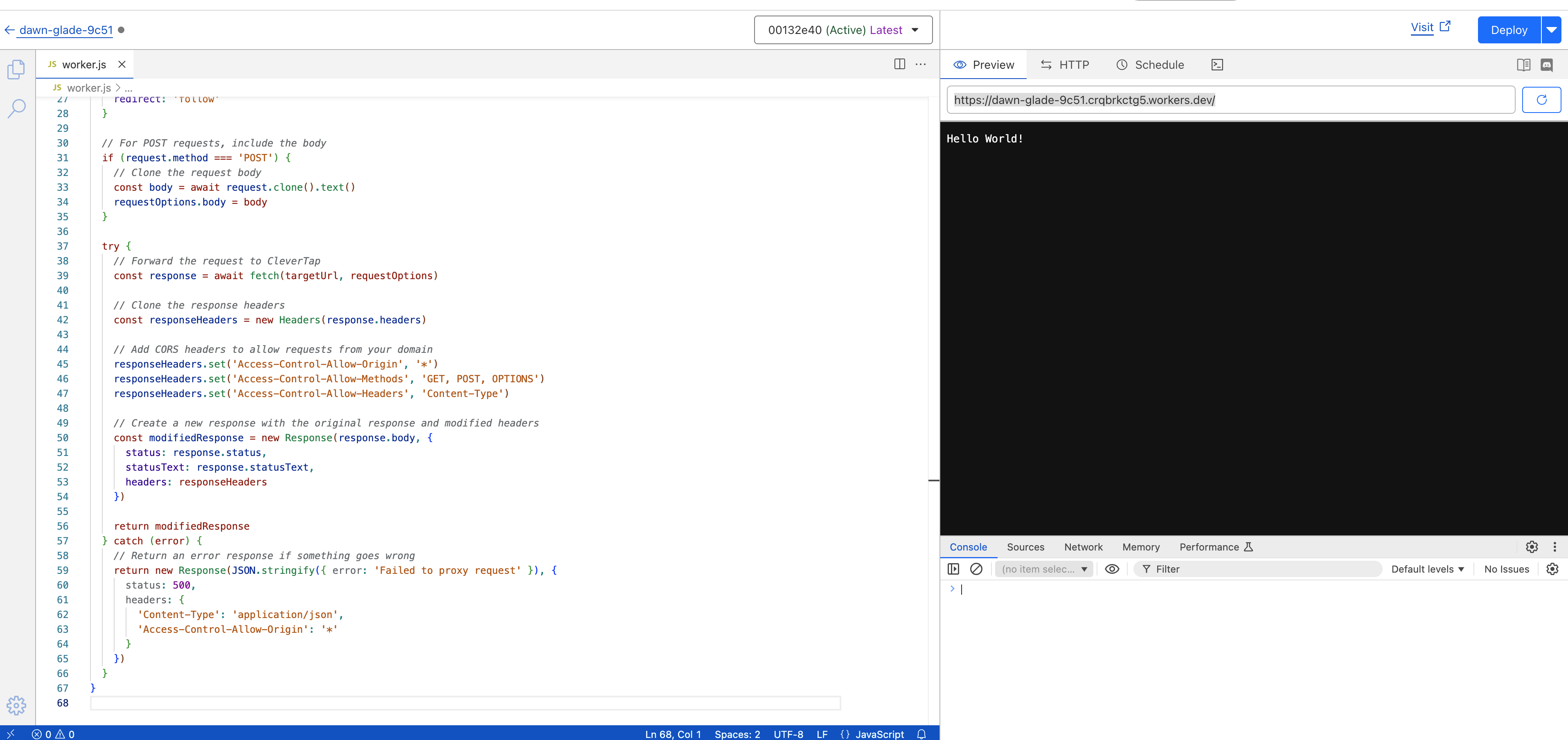
Task: Open notifications bell in status bar
Action: (x=921, y=734)
